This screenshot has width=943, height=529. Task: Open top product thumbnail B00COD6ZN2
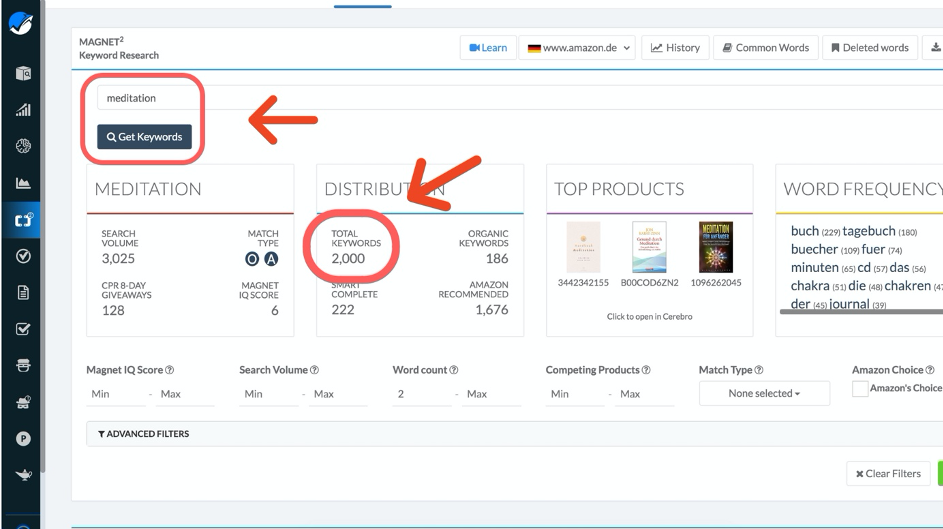(x=649, y=247)
